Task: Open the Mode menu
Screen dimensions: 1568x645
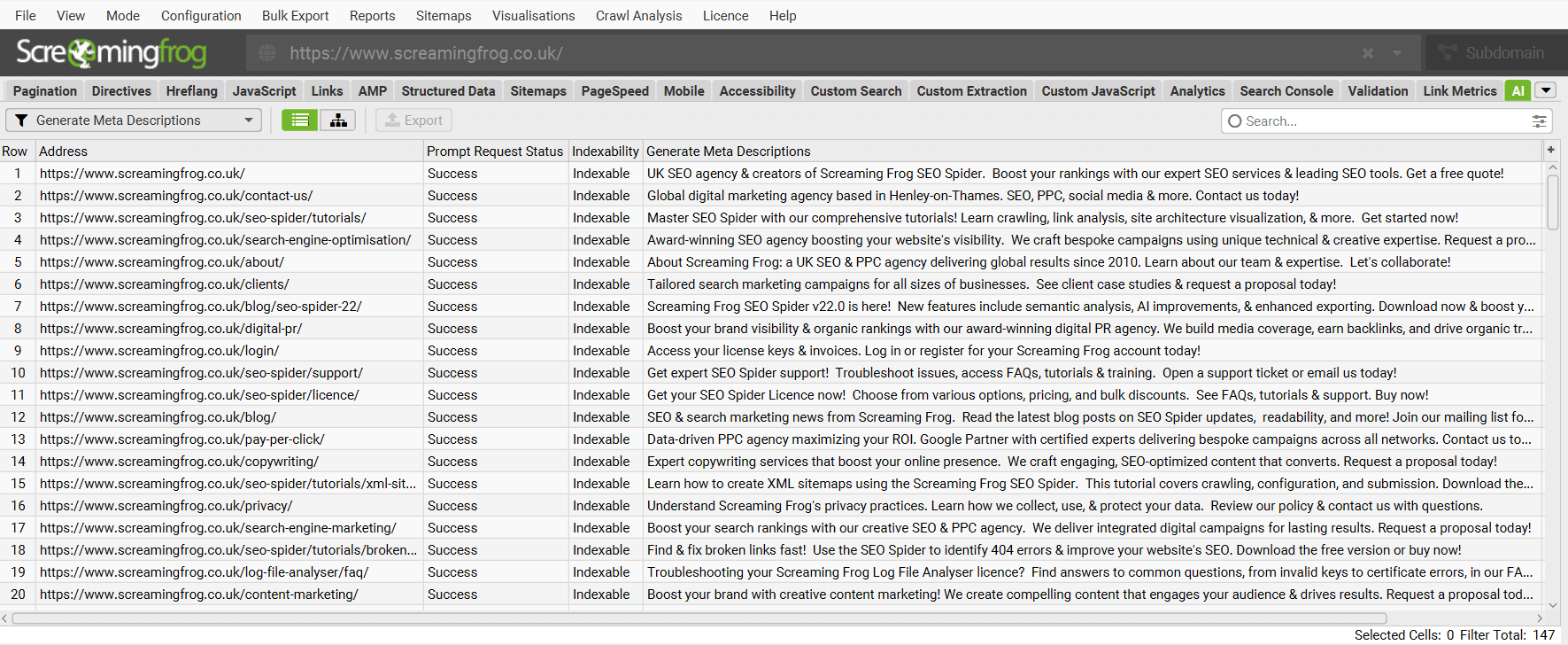Action: [123, 16]
